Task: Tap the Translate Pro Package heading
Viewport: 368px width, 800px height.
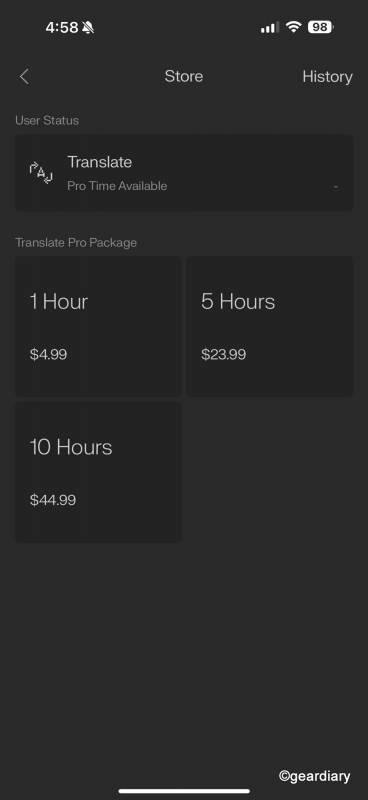Action: pos(76,243)
